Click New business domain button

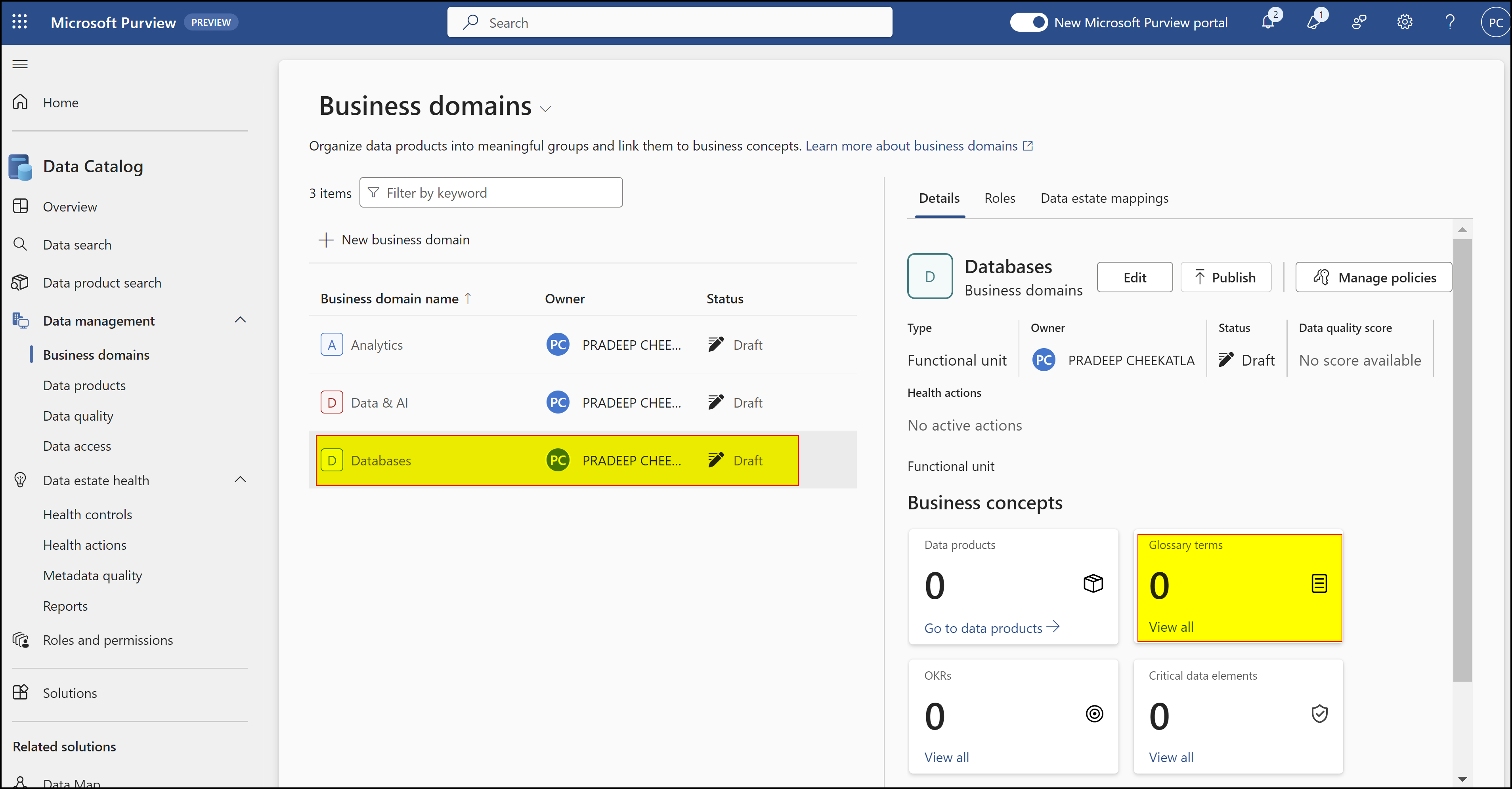pos(394,239)
